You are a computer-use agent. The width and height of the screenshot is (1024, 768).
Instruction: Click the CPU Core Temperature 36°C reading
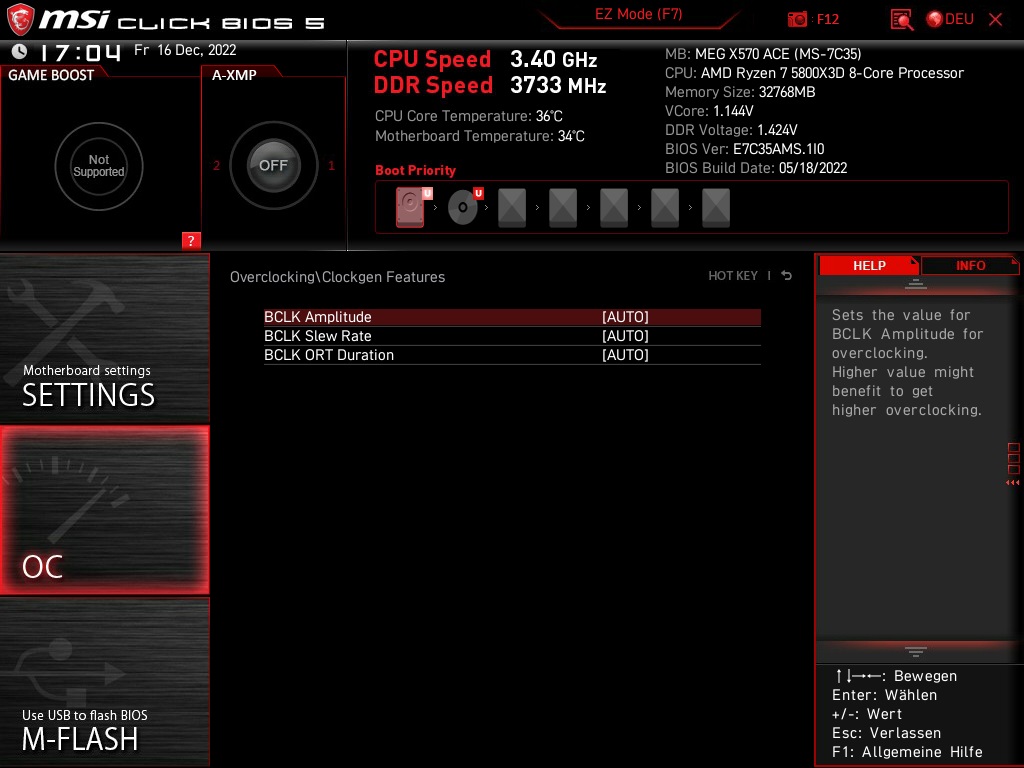click(468, 116)
